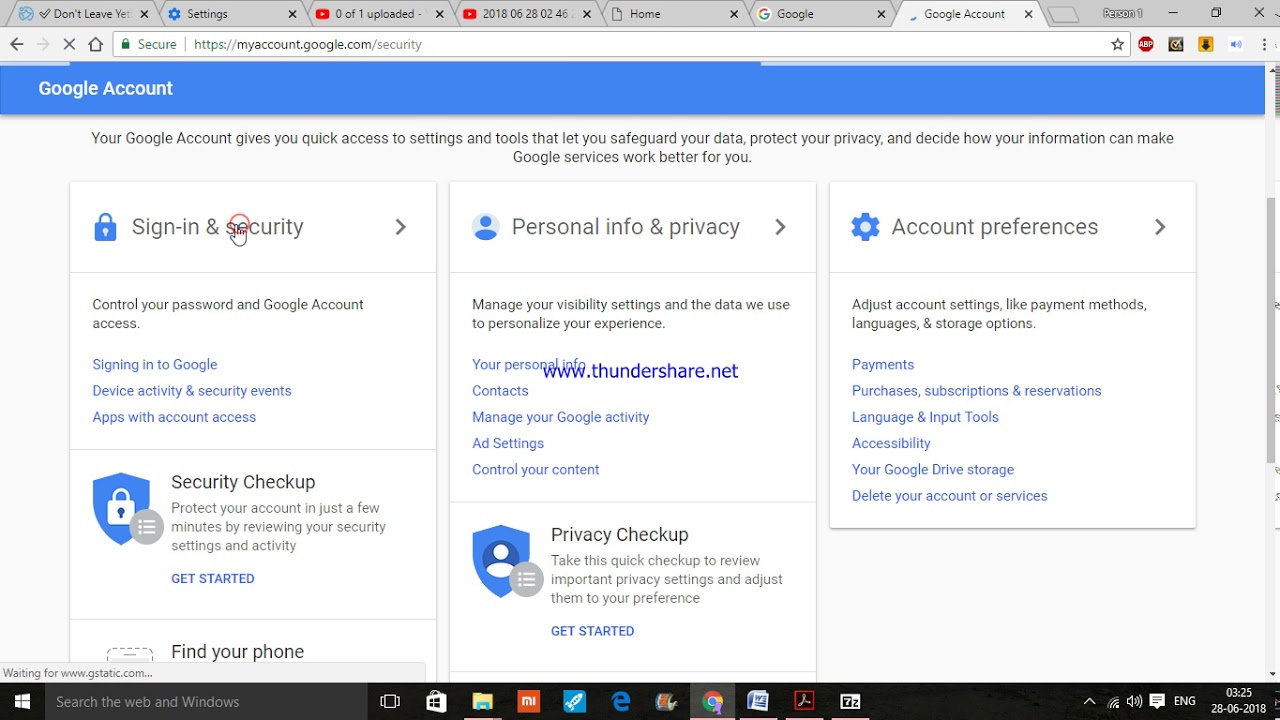Screen dimensions: 1280x720
Task: Close the Google Account tab
Action: [x=1029, y=14]
